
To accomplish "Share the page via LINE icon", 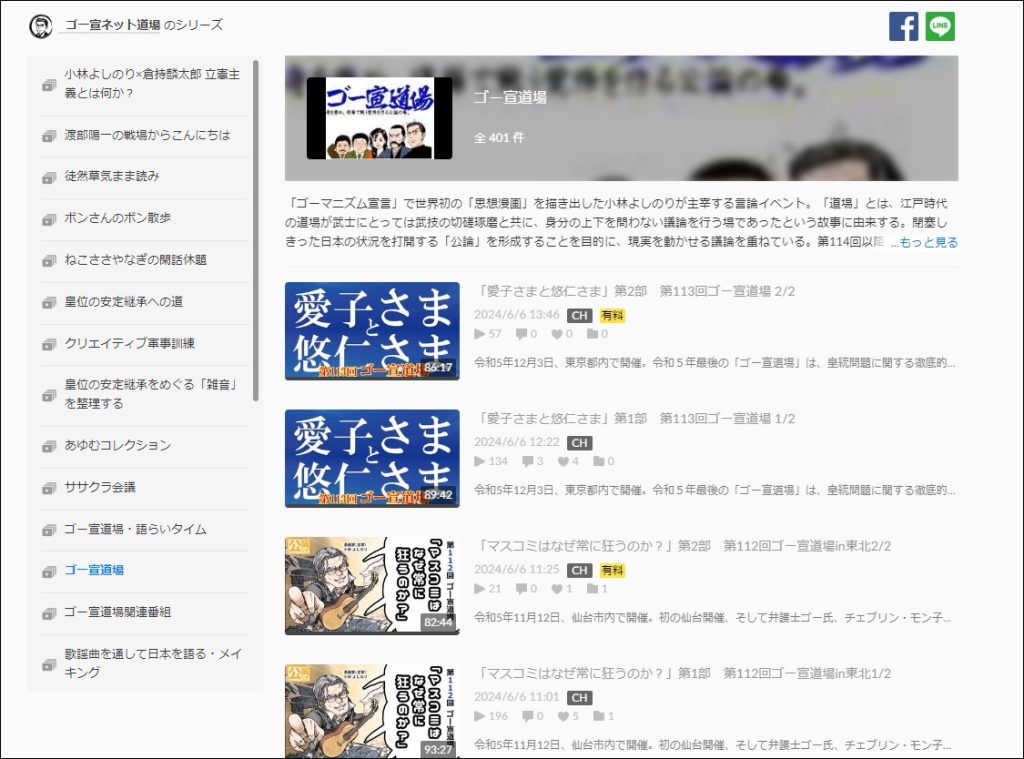I will pos(940,27).
